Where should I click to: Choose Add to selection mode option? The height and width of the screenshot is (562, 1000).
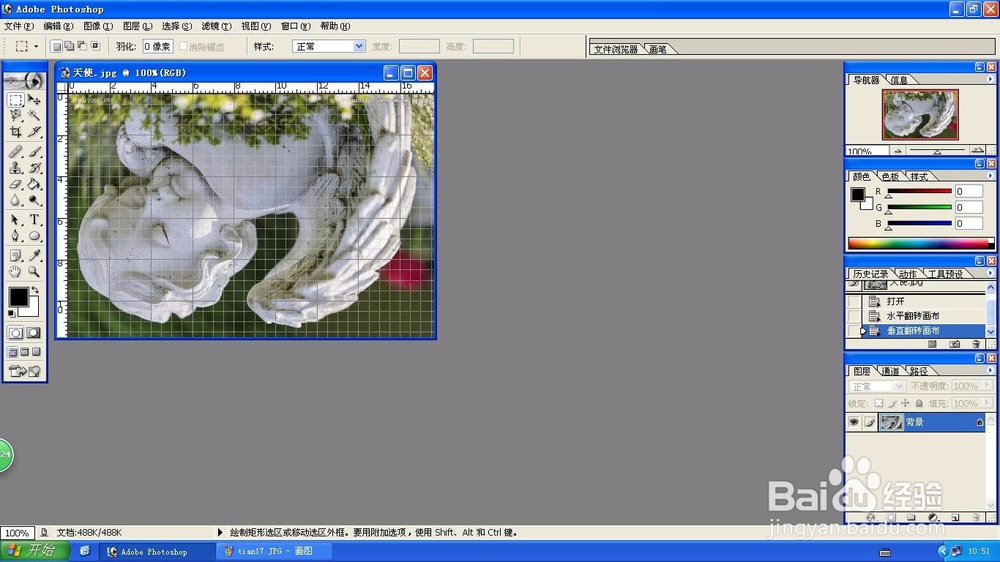click(69, 46)
